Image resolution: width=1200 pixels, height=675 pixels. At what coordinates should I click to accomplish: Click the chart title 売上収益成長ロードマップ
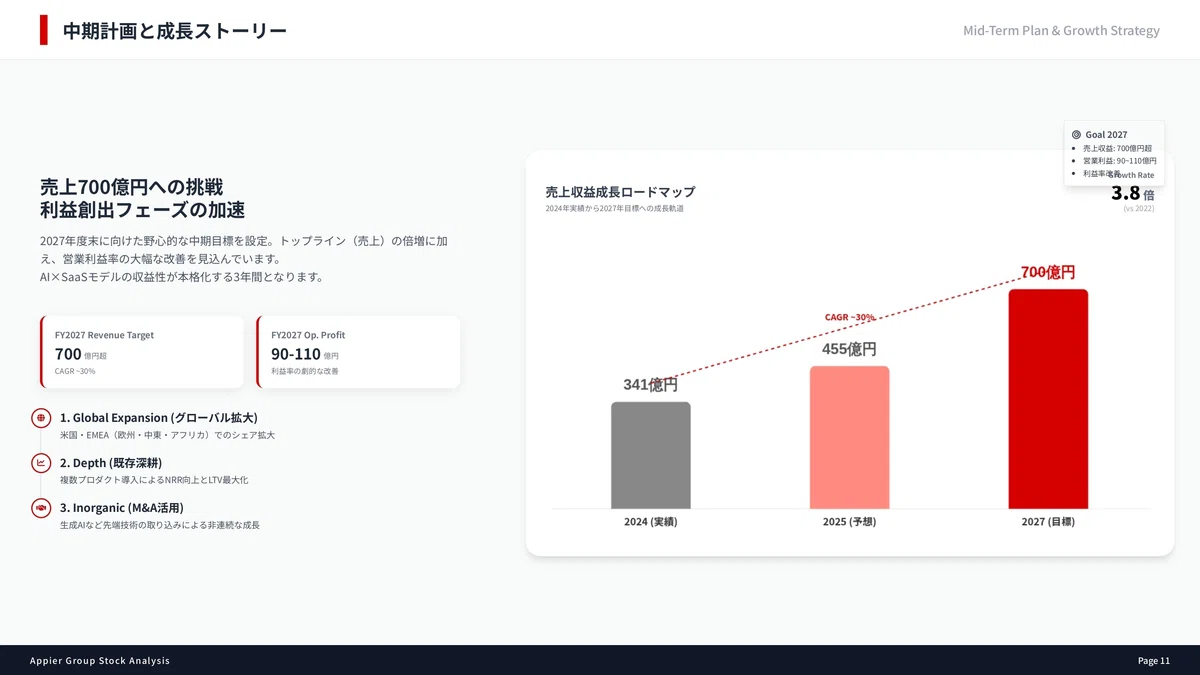tap(620, 192)
